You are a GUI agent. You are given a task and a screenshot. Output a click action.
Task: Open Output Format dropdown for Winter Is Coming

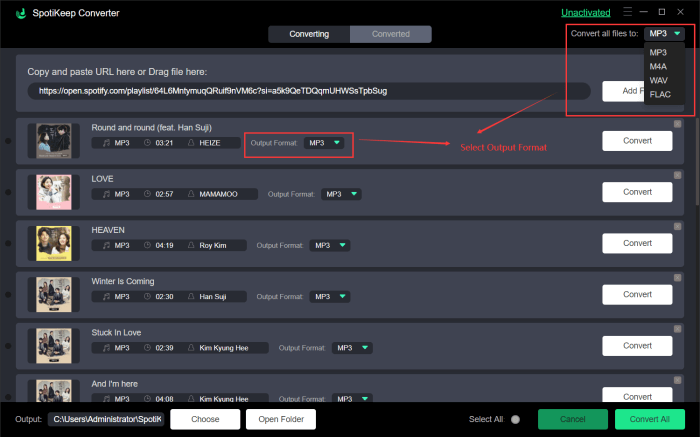click(329, 296)
